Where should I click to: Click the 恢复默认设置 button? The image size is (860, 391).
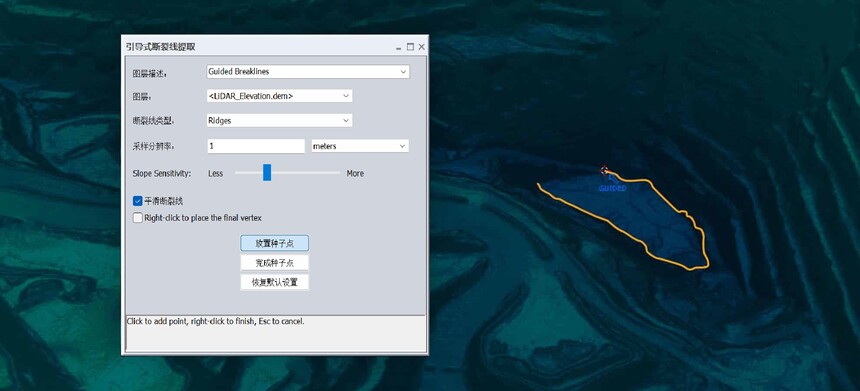[x=274, y=282]
